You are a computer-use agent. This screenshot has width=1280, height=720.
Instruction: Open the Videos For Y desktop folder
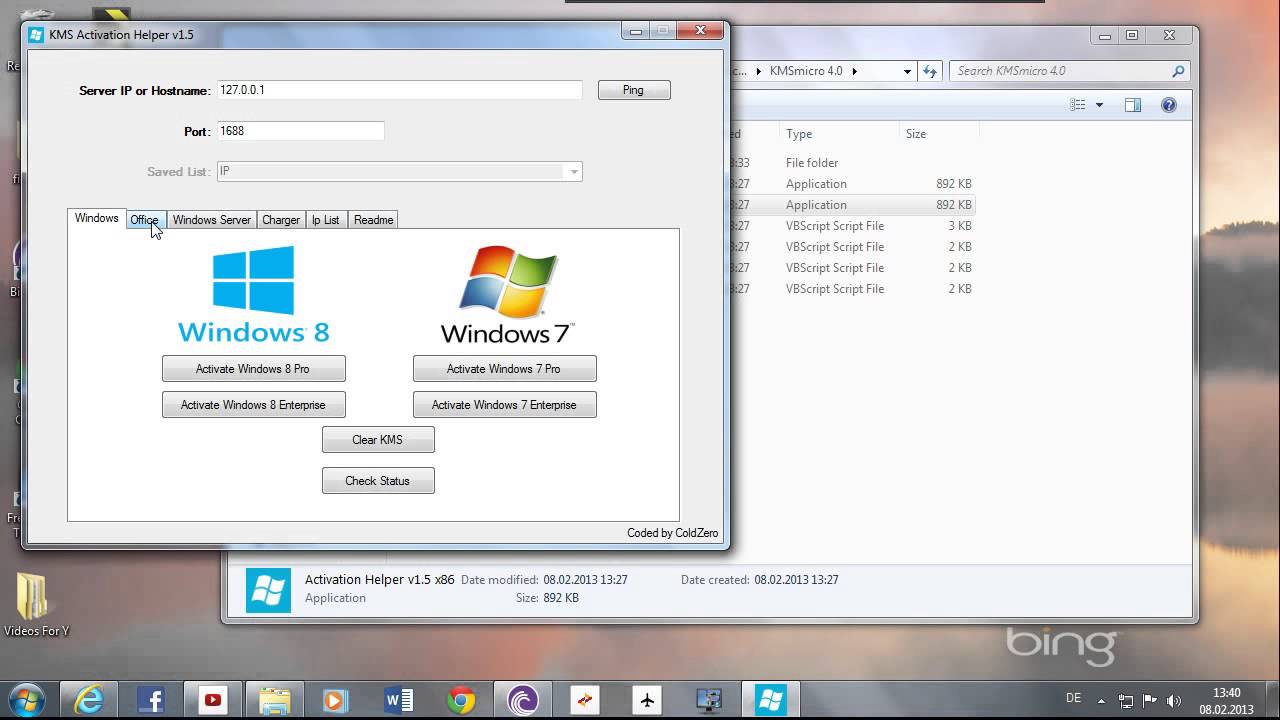[x=37, y=606]
